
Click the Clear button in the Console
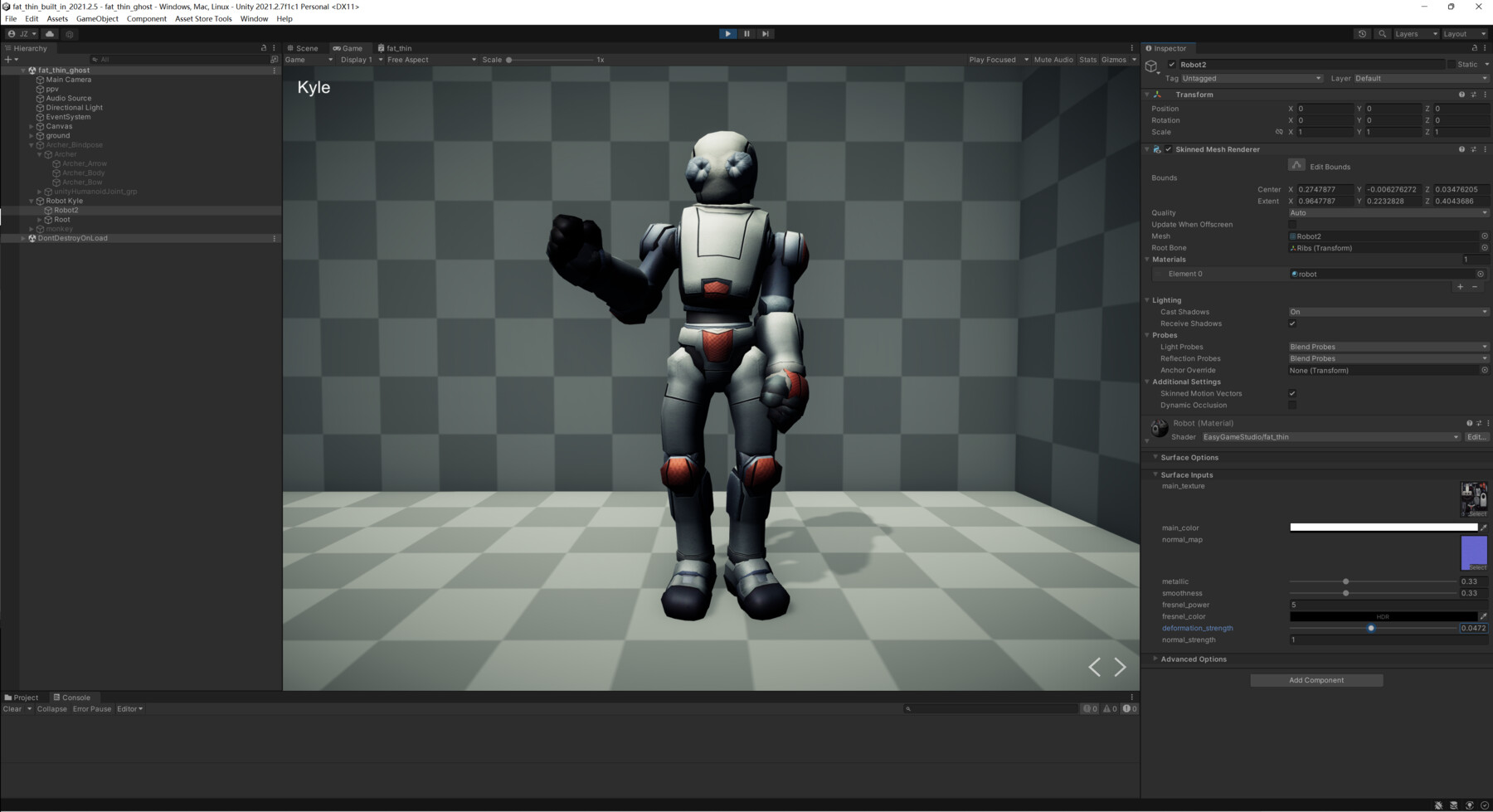point(12,708)
